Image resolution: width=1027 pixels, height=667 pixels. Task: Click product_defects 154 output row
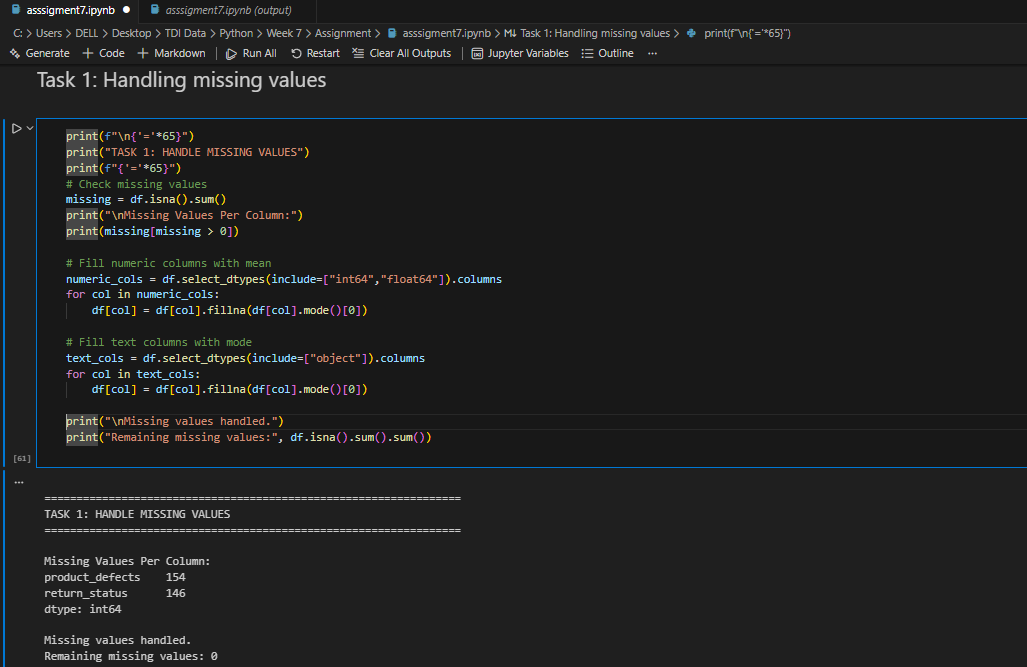[x=115, y=577]
